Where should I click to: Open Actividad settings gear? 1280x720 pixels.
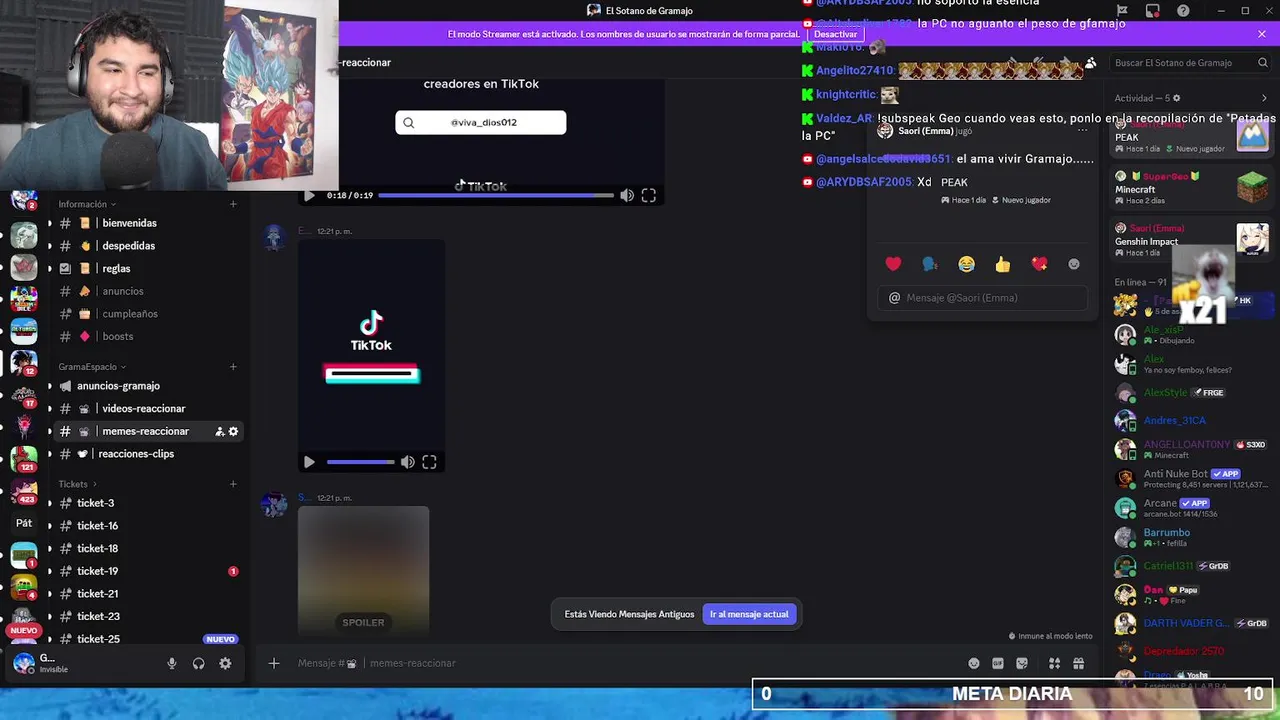click(1176, 98)
